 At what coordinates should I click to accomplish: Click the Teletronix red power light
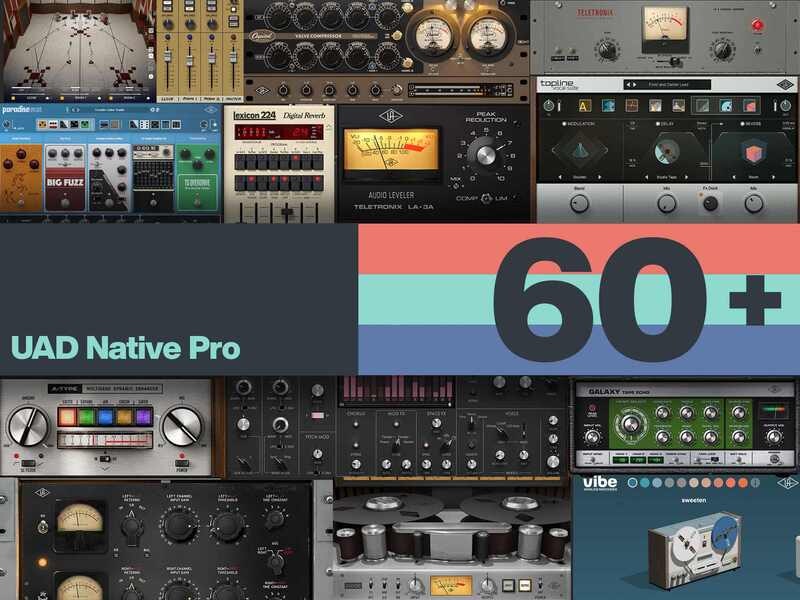point(757,25)
